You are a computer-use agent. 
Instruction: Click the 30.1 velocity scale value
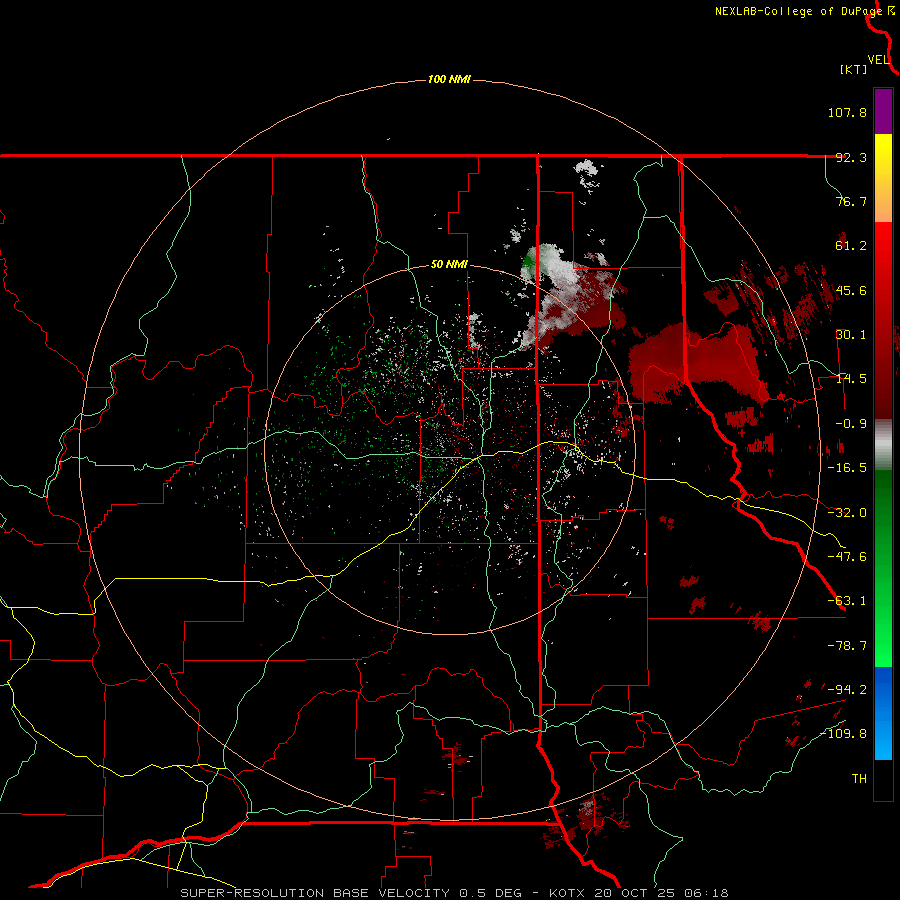[x=851, y=335]
